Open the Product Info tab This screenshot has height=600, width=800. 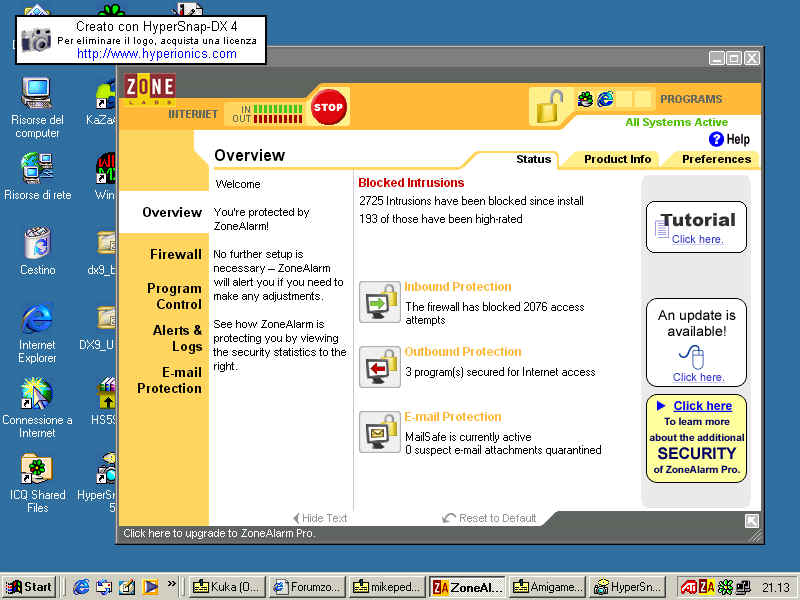617,159
